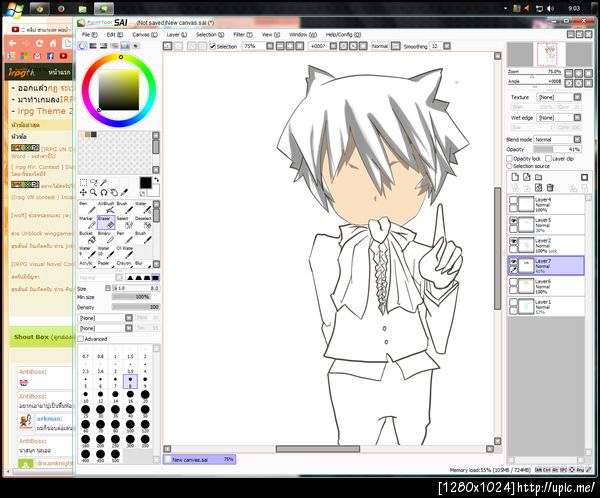Image resolution: width=600 pixels, height=498 pixels.
Task: Open the Help/Config menu
Action: tap(343, 35)
